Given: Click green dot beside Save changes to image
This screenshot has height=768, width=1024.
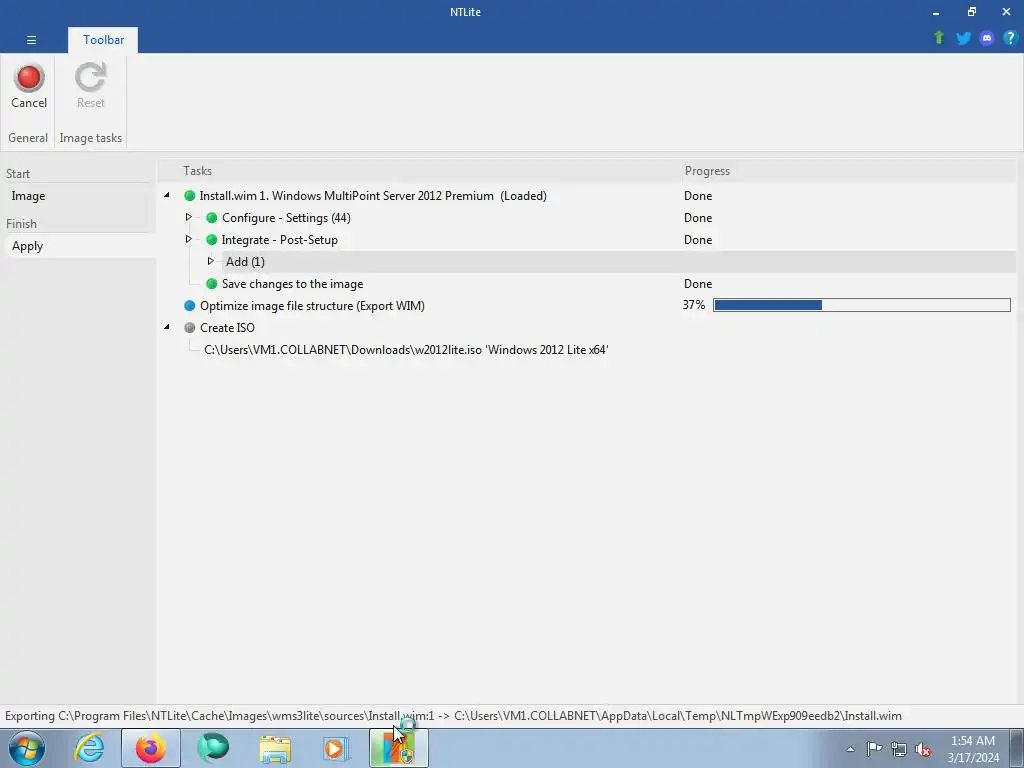Looking at the screenshot, I should (212, 284).
